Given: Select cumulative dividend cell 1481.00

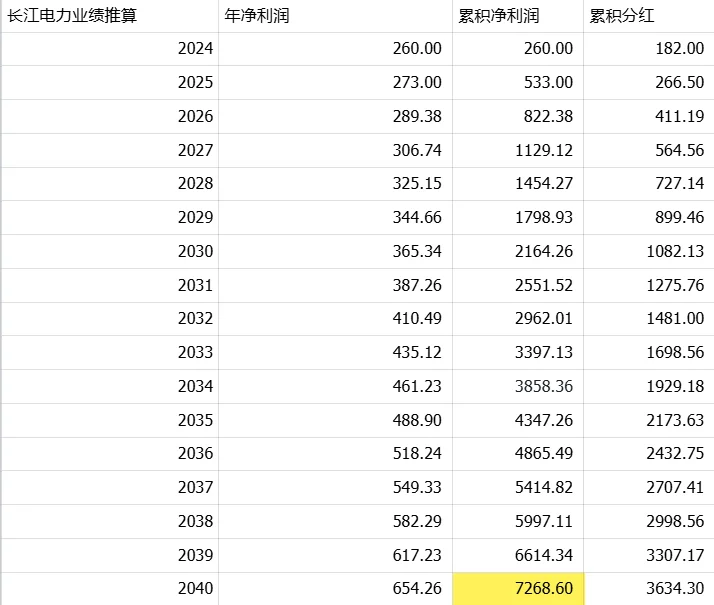Looking at the screenshot, I should pyautogui.click(x=649, y=319).
